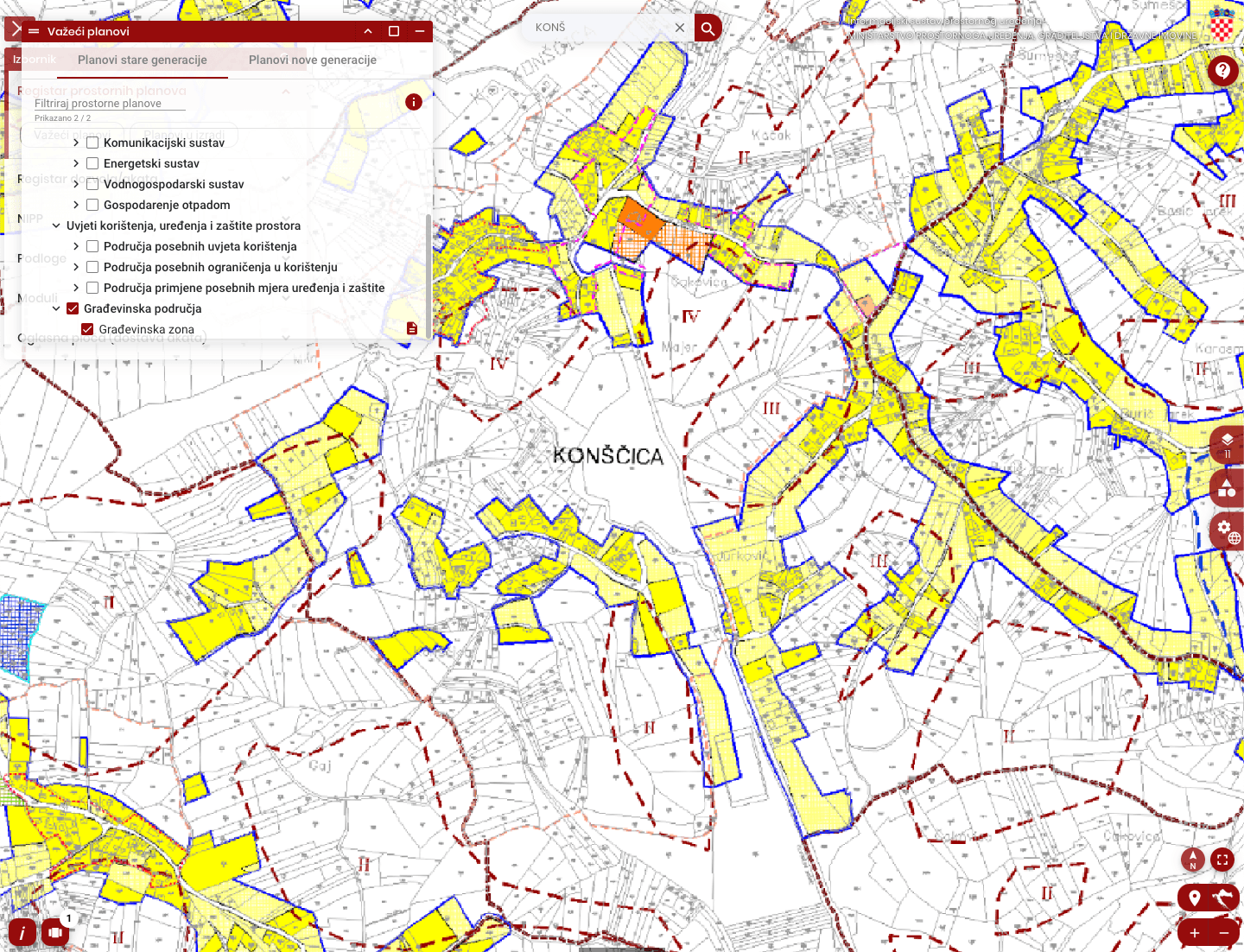Expand Vodnogospodarski sustav tree node
Viewport: 1244px width, 952px height.
click(76, 184)
